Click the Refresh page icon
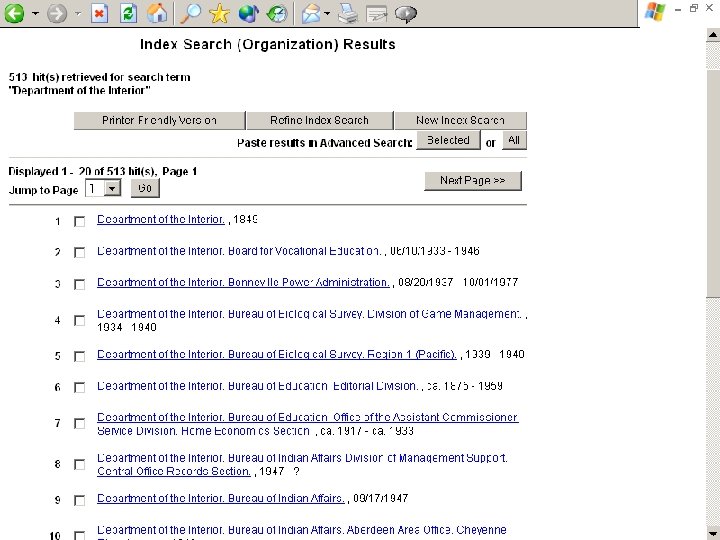720x540 pixels. coord(128,13)
